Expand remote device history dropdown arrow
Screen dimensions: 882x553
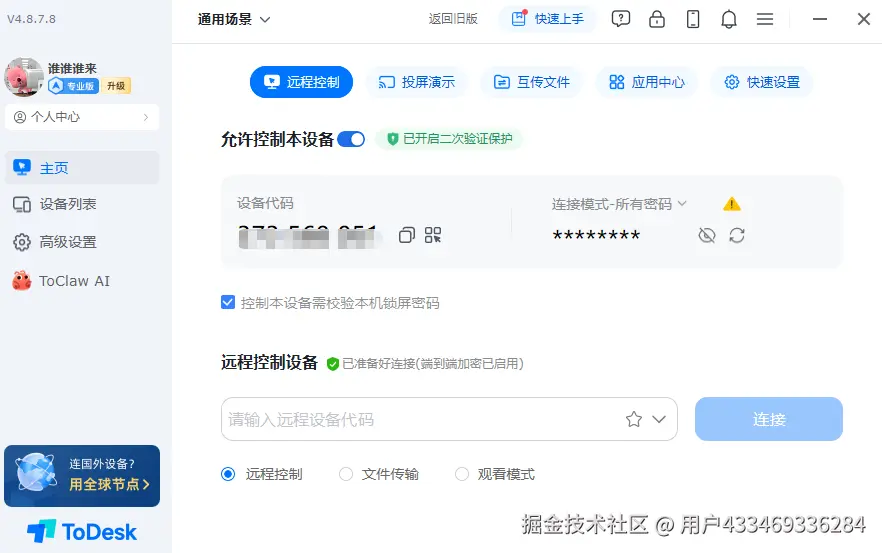(659, 419)
